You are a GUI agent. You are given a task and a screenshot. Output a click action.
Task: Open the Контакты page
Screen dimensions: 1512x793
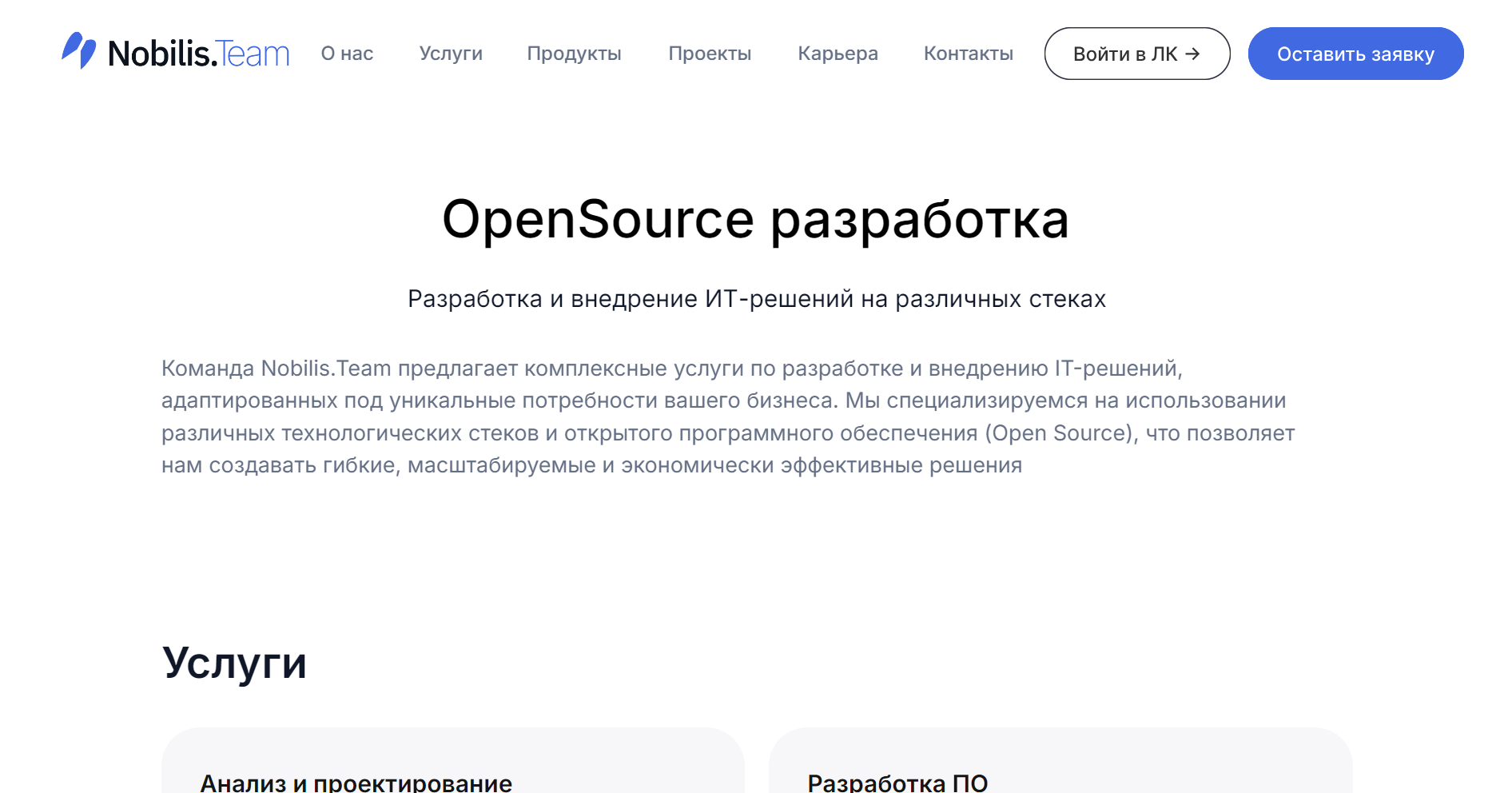pos(968,54)
